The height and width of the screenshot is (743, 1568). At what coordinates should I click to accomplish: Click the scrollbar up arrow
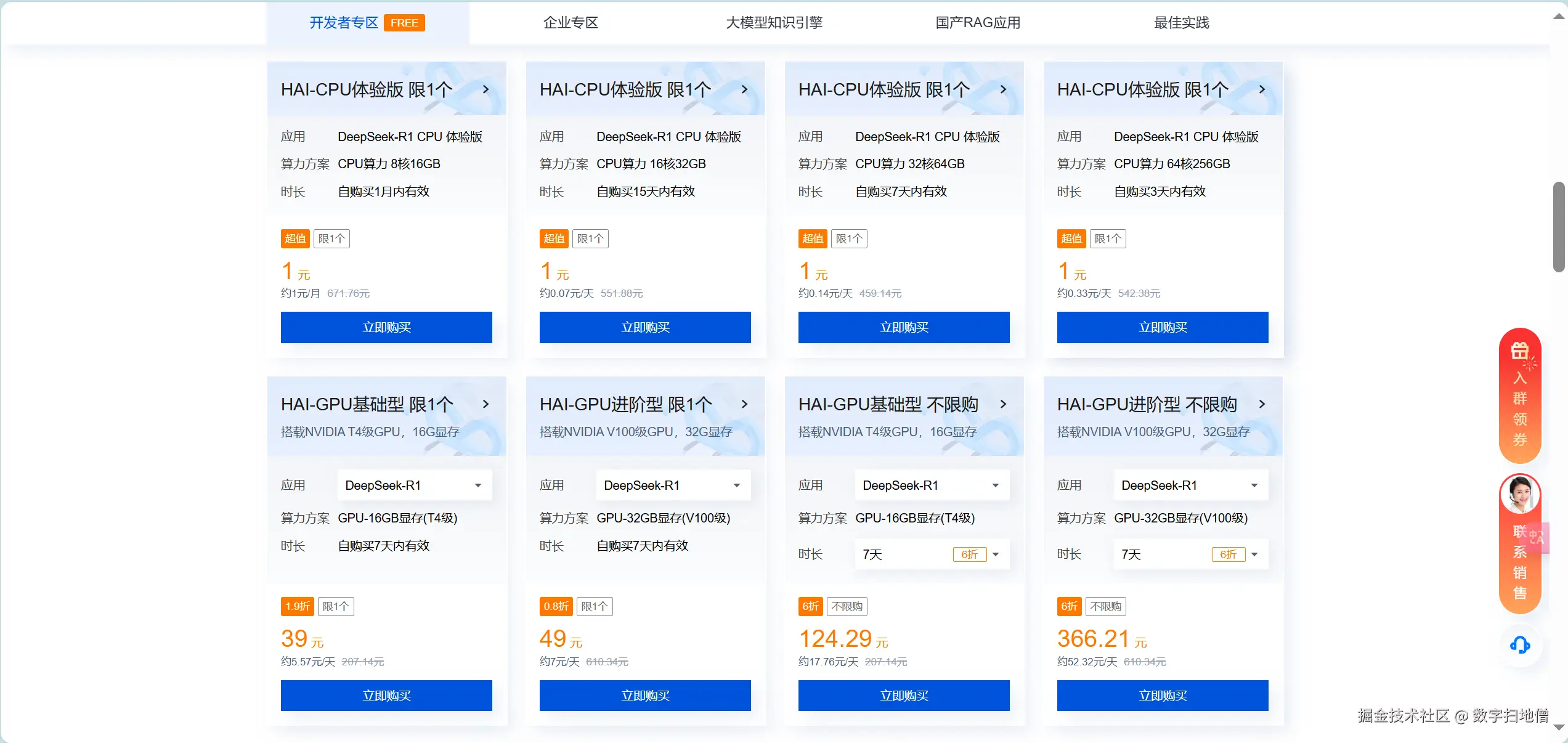click(x=1559, y=17)
